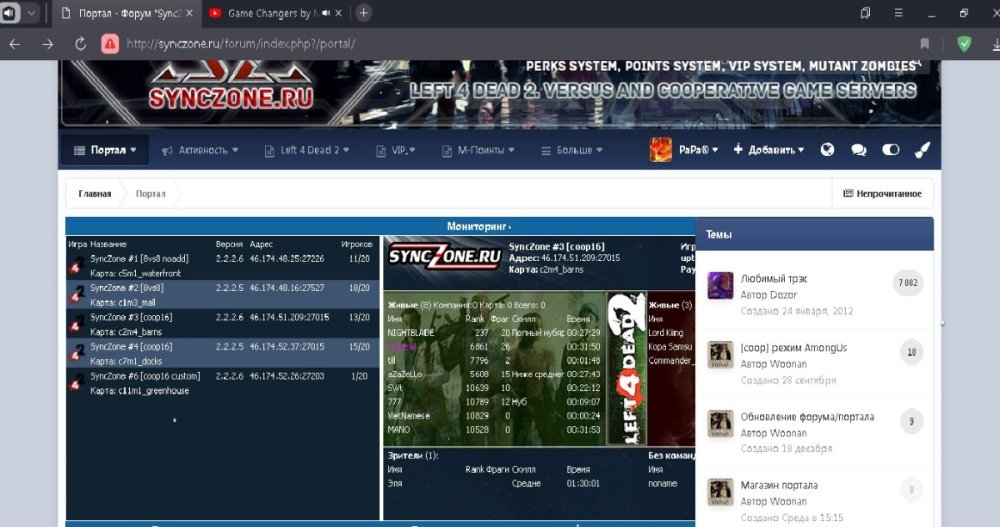Open the conversations chat bubbles icon
1000x527 pixels.
pos(858,150)
